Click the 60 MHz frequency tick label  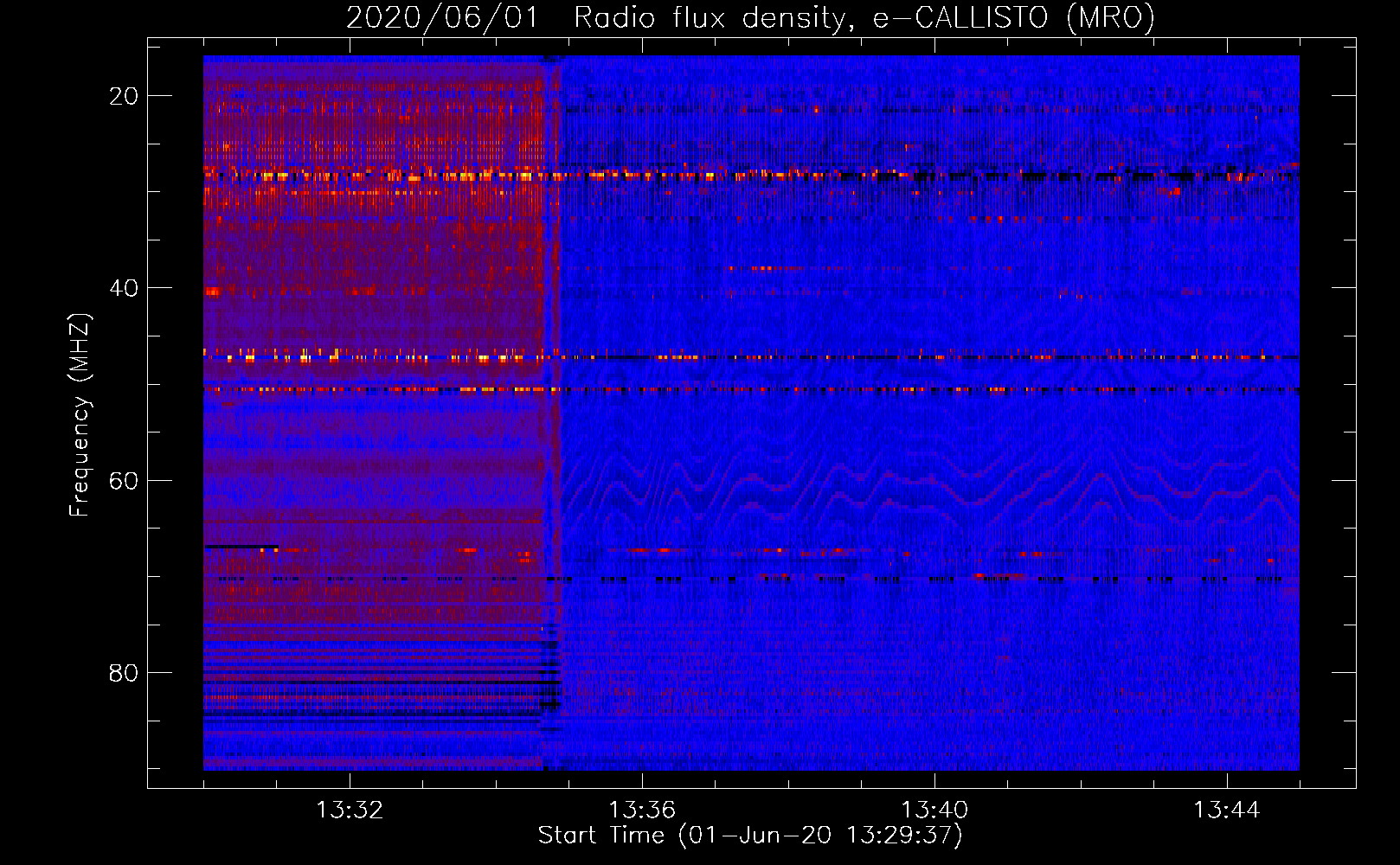tap(124, 480)
